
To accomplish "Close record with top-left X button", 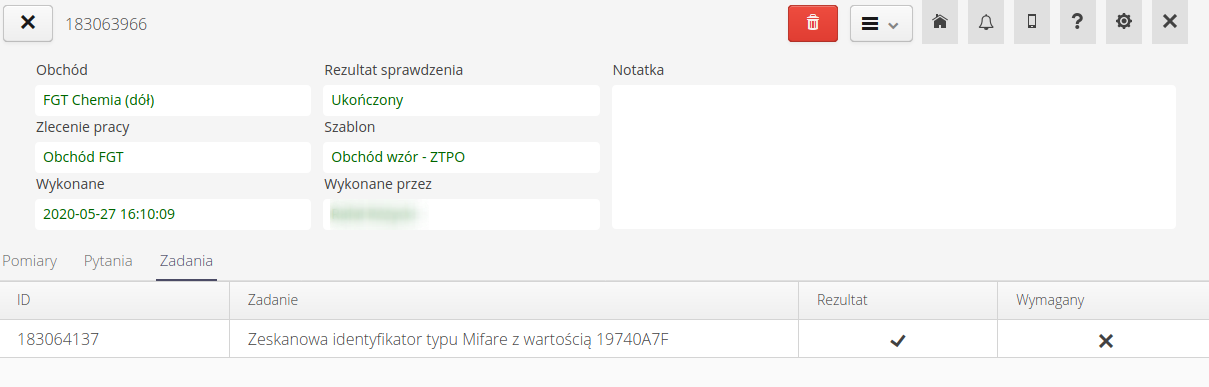I will (x=28, y=23).
